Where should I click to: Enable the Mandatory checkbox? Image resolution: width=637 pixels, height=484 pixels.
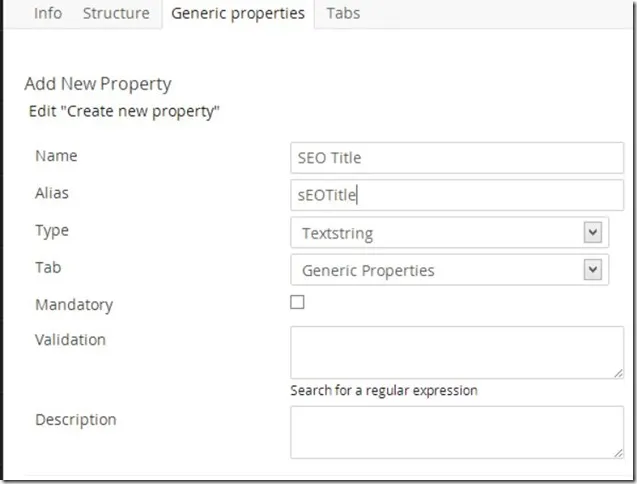pos(297,303)
